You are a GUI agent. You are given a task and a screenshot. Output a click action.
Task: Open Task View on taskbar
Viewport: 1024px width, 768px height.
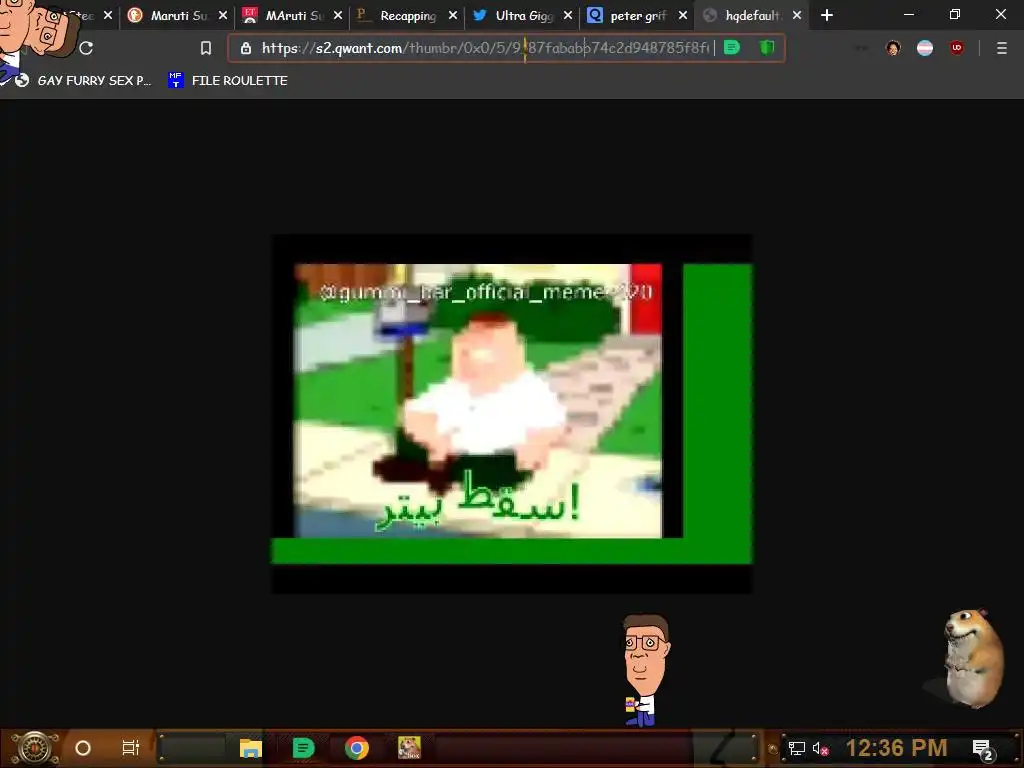tap(131, 748)
